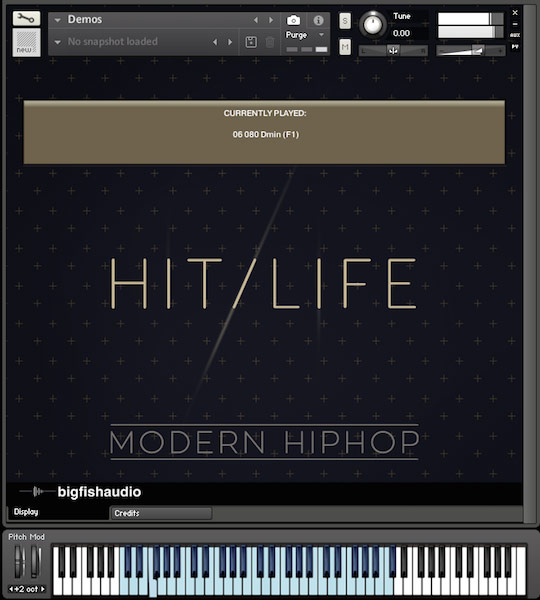
Task: Solo the instrument with S button
Action: pyautogui.click(x=345, y=21)
